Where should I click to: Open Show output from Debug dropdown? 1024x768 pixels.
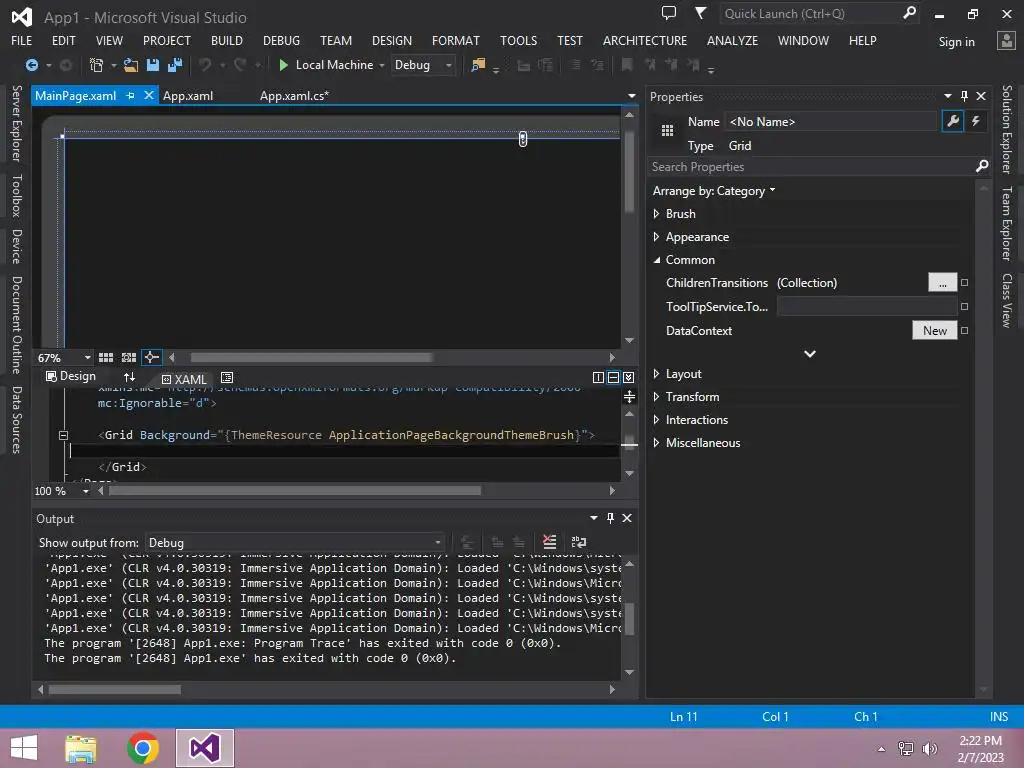[x=294, y=543]
